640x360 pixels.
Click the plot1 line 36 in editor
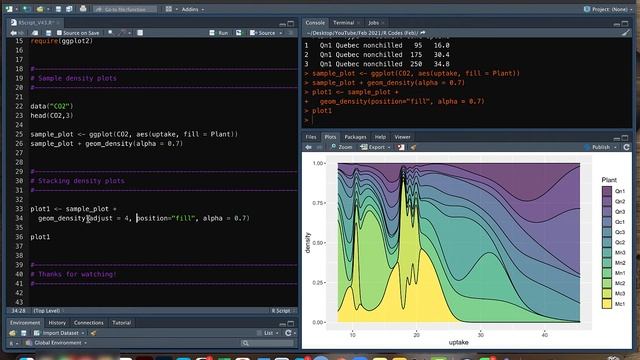tap(40, 237)
